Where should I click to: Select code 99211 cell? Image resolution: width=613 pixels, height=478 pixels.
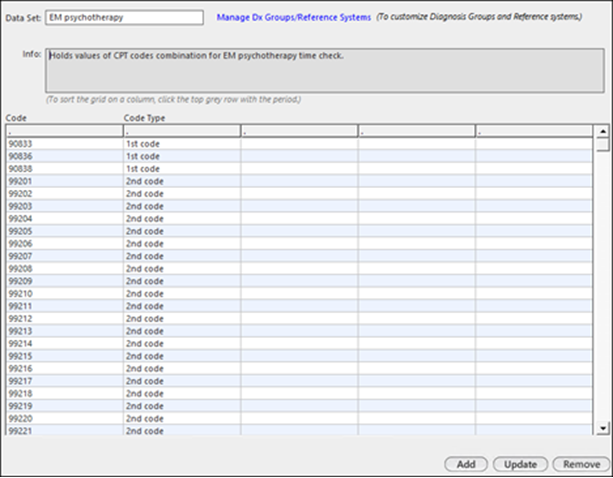click(65, 306)
